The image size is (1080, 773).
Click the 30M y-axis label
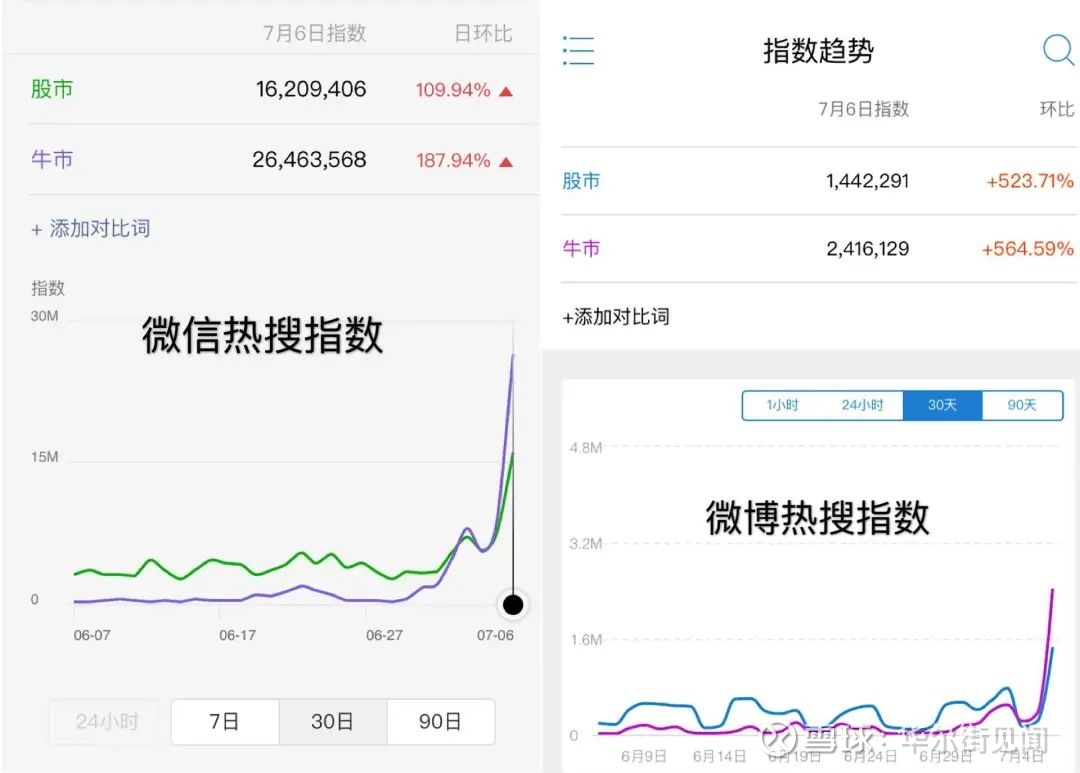click(44, 316)
